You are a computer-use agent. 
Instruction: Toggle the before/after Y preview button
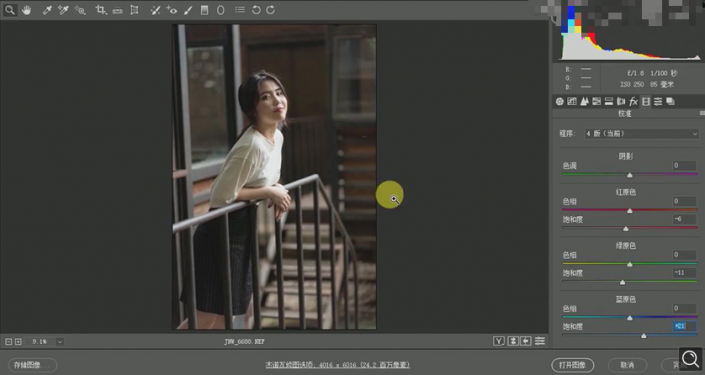click(x=498, y=341)
